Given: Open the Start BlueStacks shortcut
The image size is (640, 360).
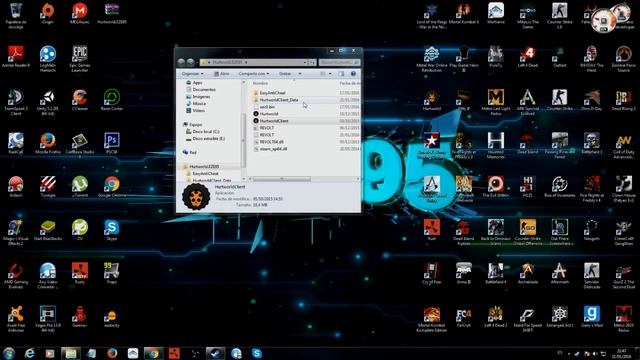Looking at the screenshot, I should click(48, 230).
